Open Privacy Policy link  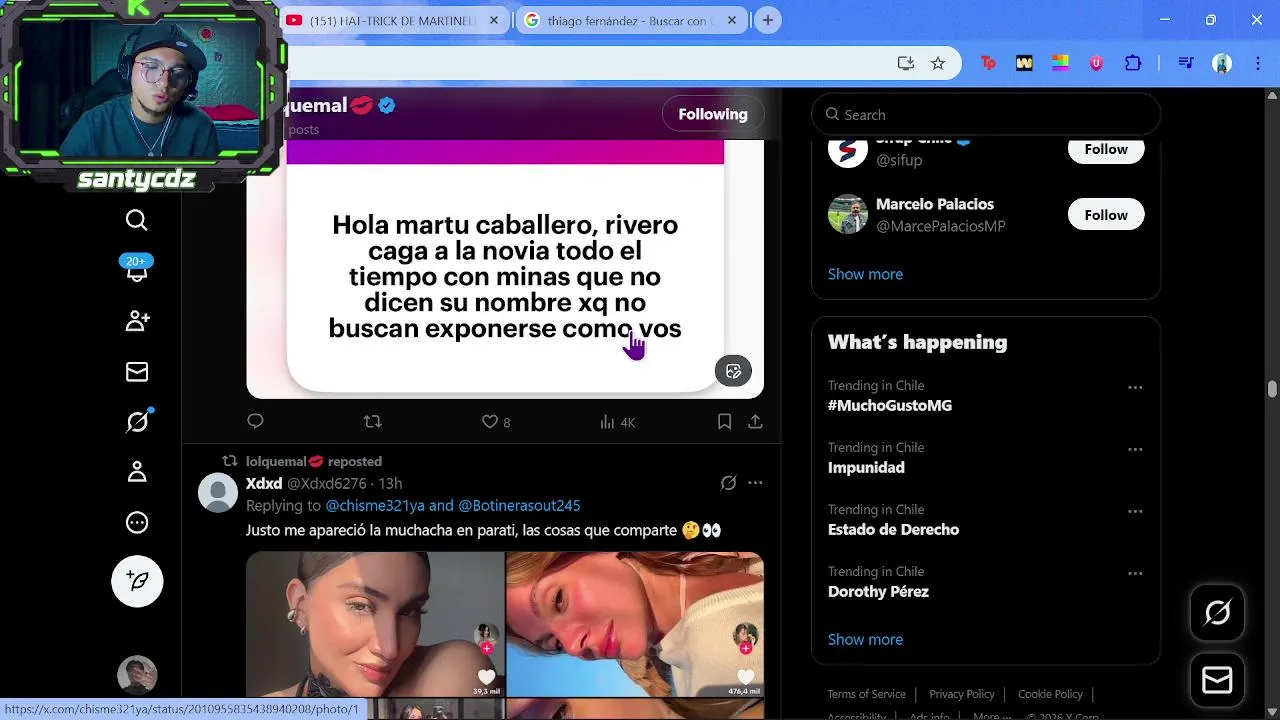(962, 694)
